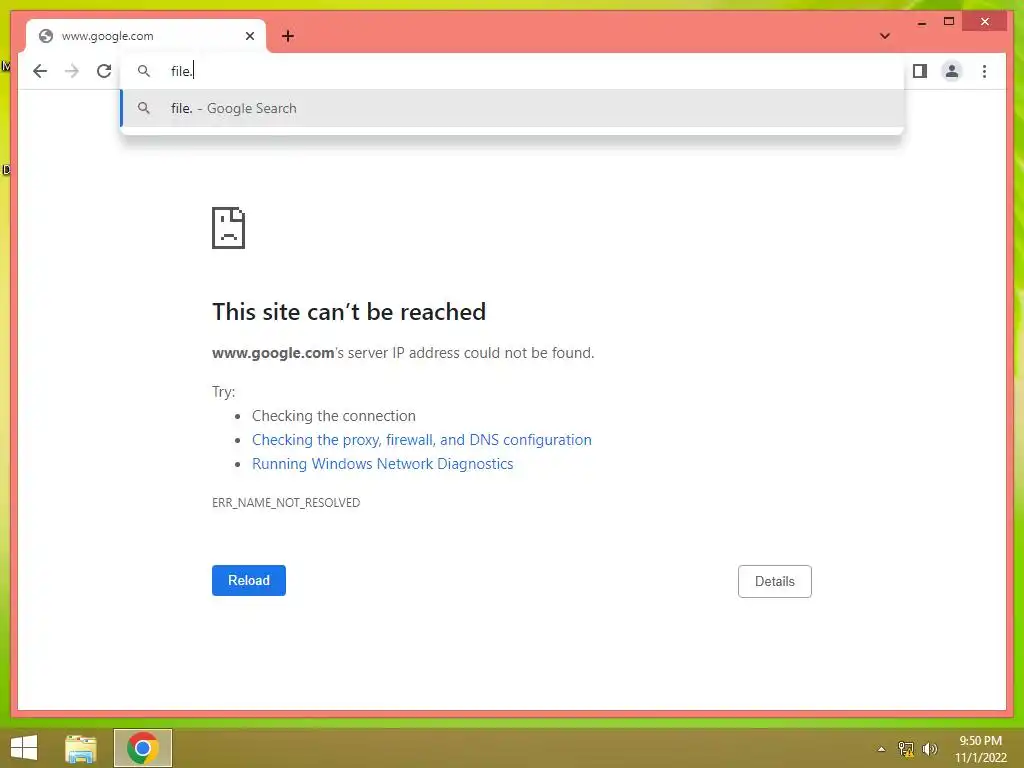Open File Explorer from the taskbar

pos(81,748)
